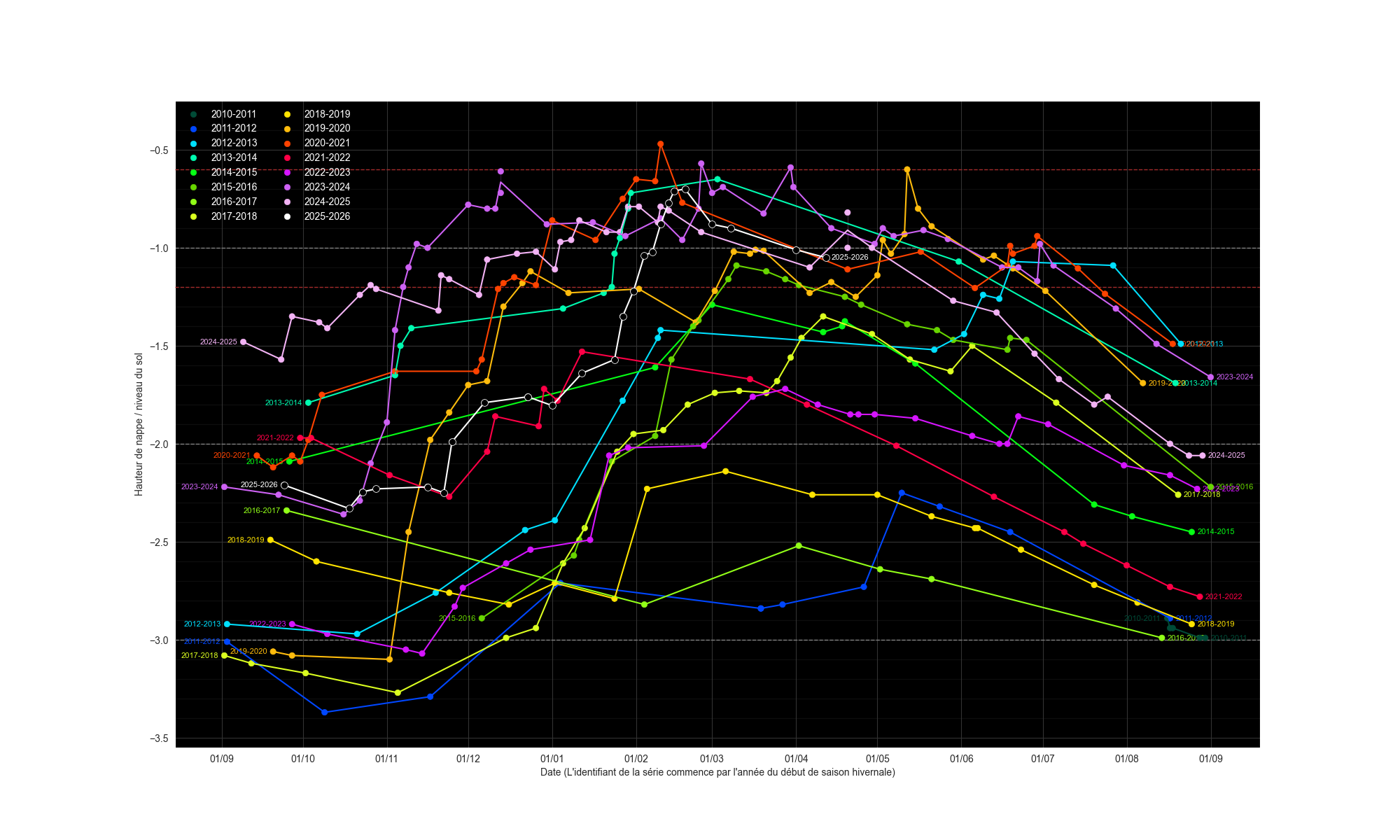Click the highest 2020-2021 peak data point
Image resolution: width=1400 pixels, height=840 pixels.
click(660, 144)
